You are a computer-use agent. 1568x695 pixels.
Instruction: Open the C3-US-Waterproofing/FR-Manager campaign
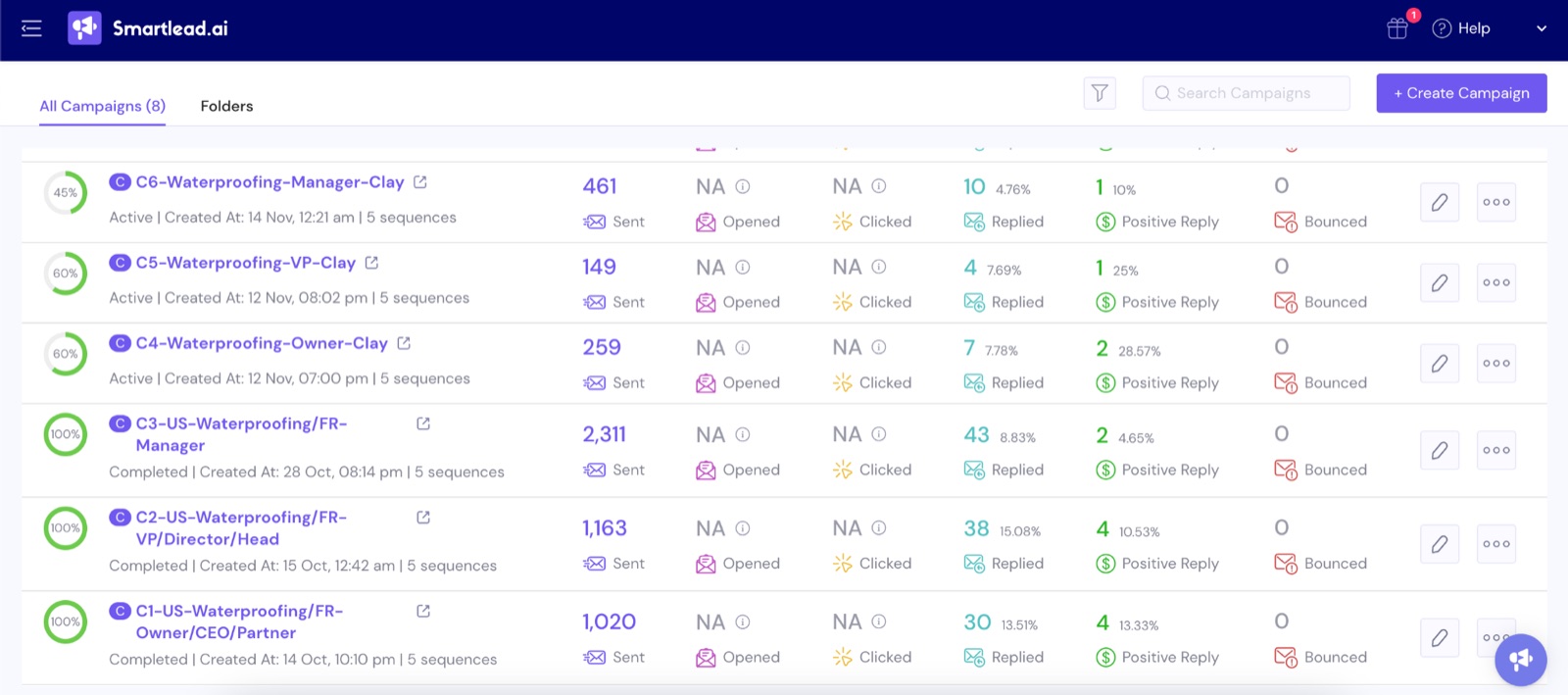[241, 434]
